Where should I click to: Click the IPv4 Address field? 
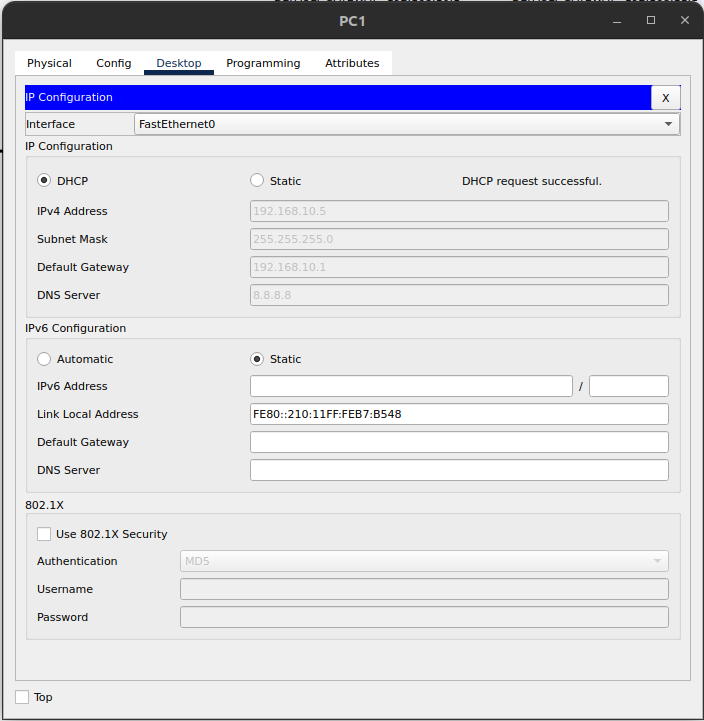tap(459, 211)
